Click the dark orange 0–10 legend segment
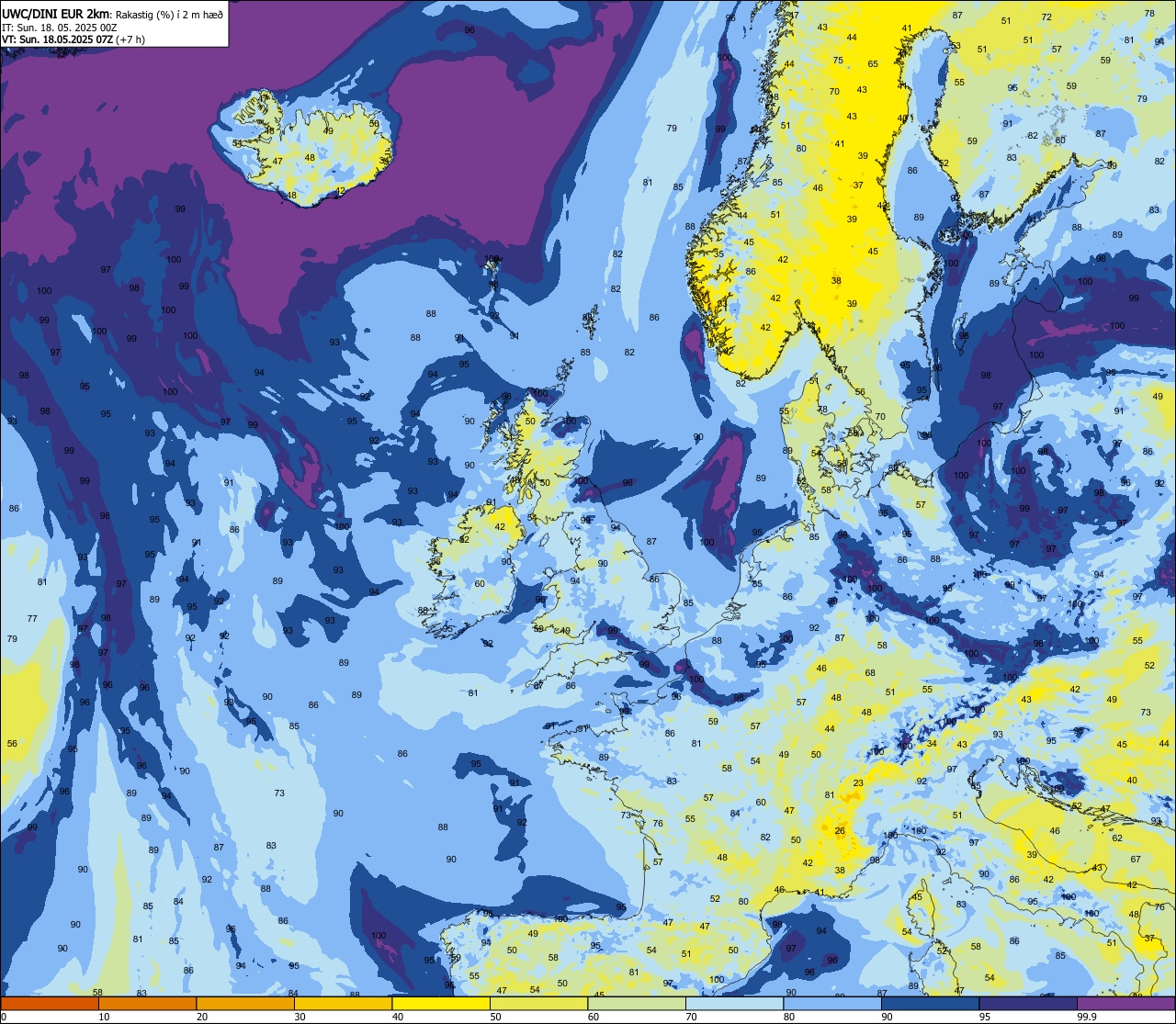Viewport: 1176px width, 1024px height. click(x=50, y=1003)
